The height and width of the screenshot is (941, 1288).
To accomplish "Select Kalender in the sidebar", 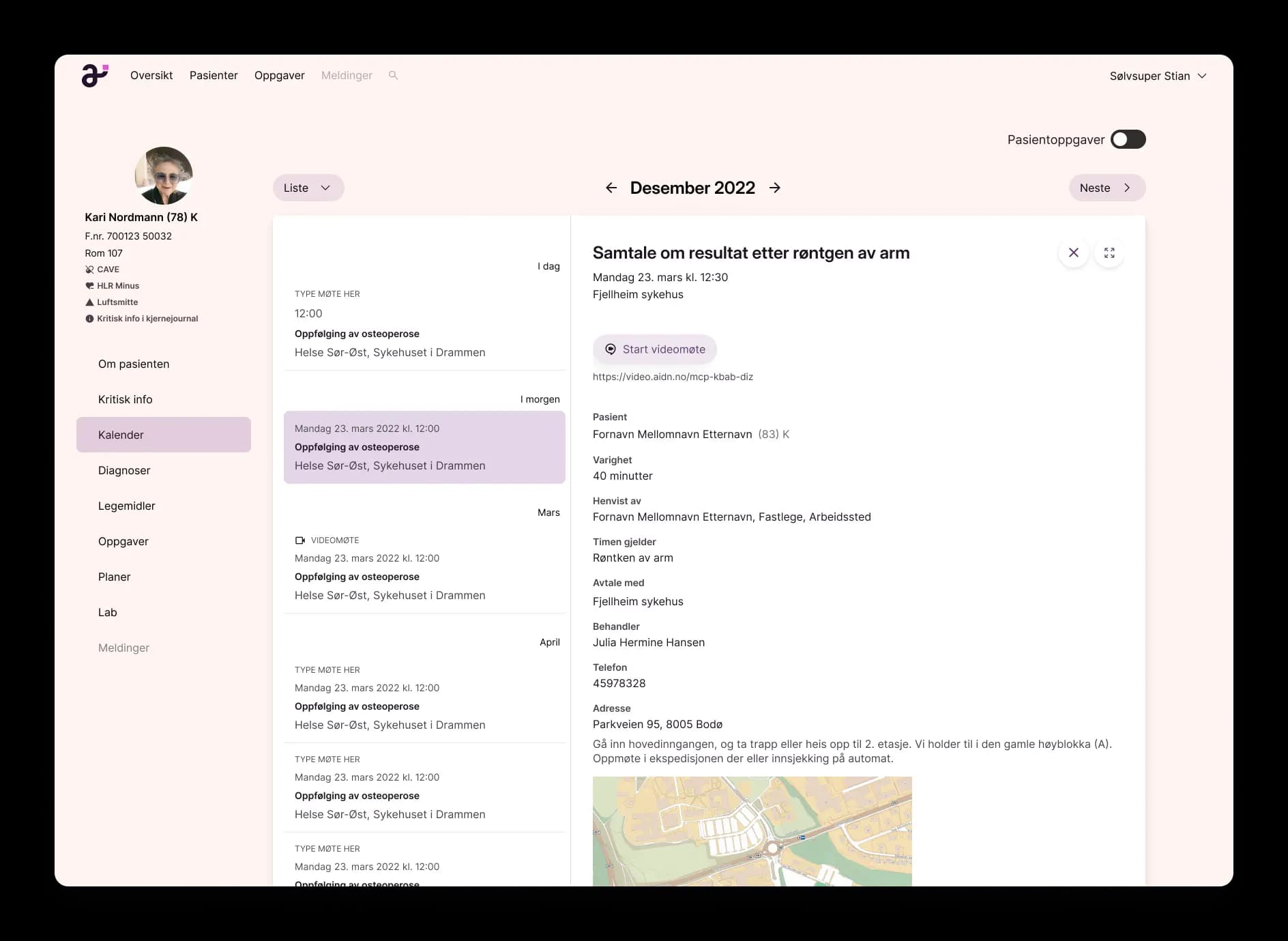I will [164, 435].
